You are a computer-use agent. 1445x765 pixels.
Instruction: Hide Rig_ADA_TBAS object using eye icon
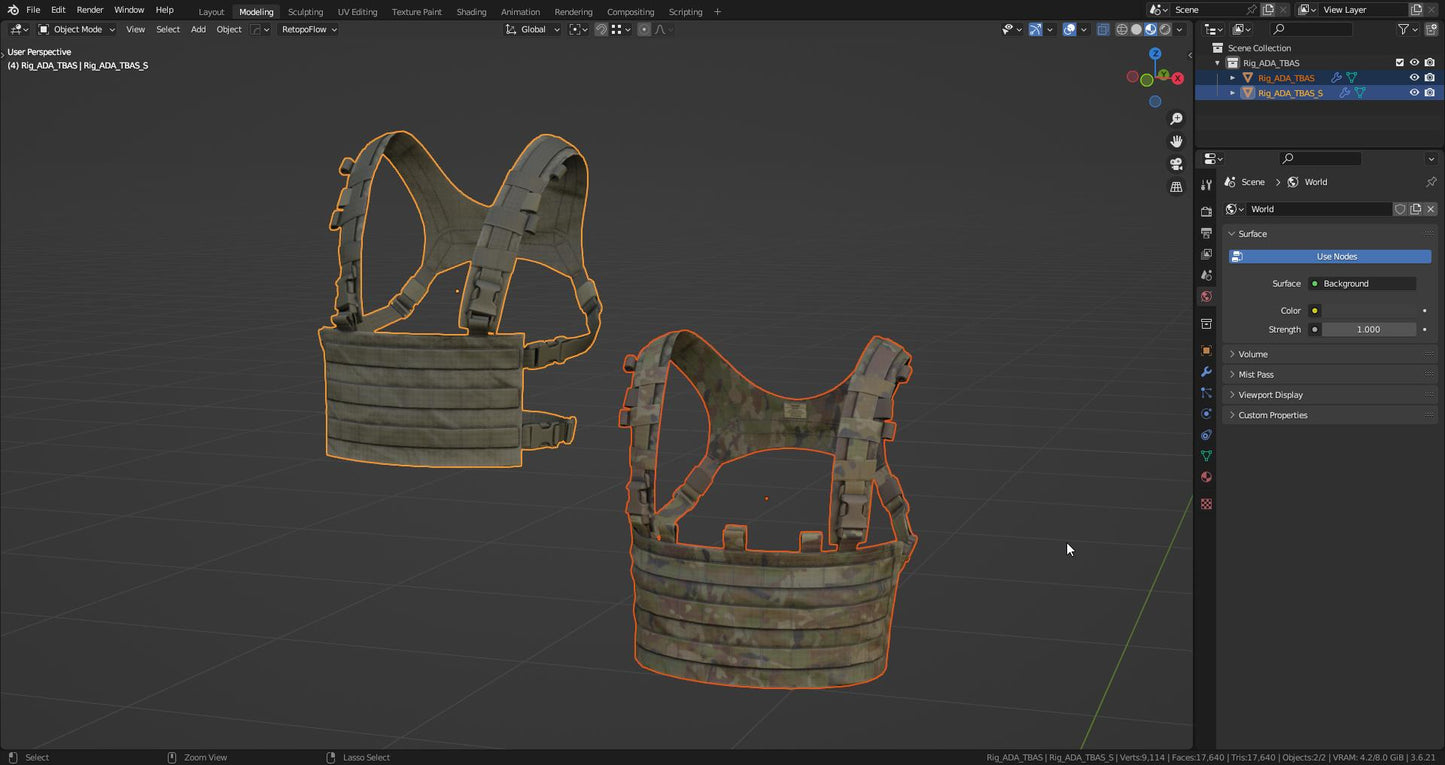pos(1414,78)
